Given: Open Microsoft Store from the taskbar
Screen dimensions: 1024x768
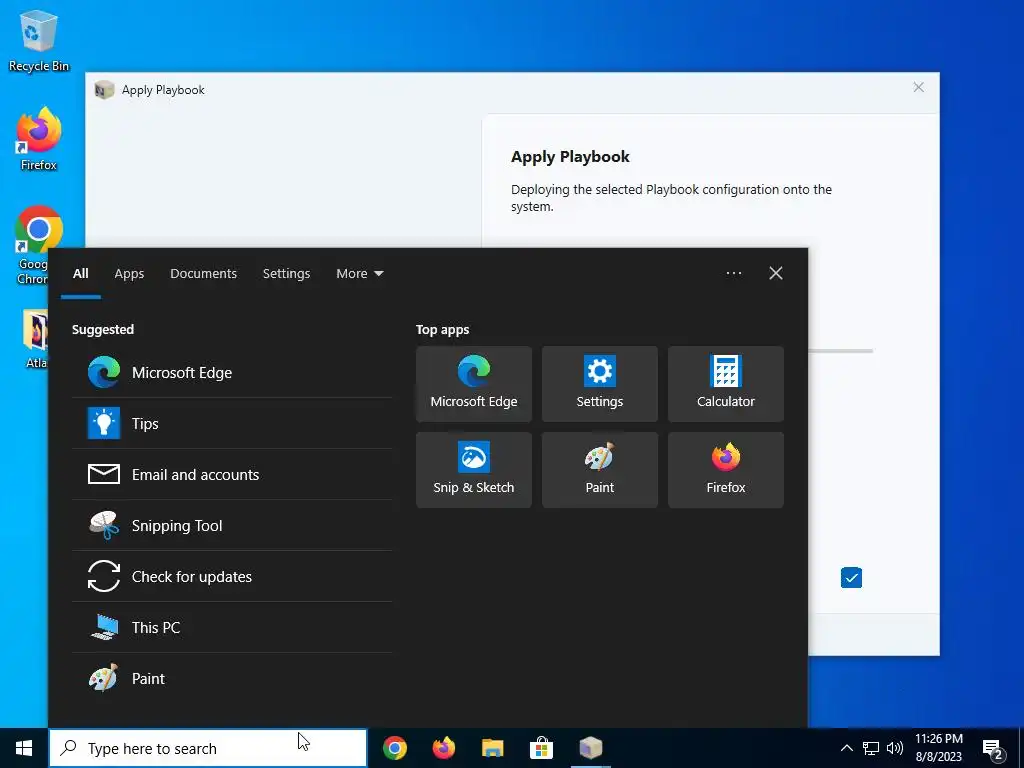Looking at the screenshot, I should (x=541, y=748).
